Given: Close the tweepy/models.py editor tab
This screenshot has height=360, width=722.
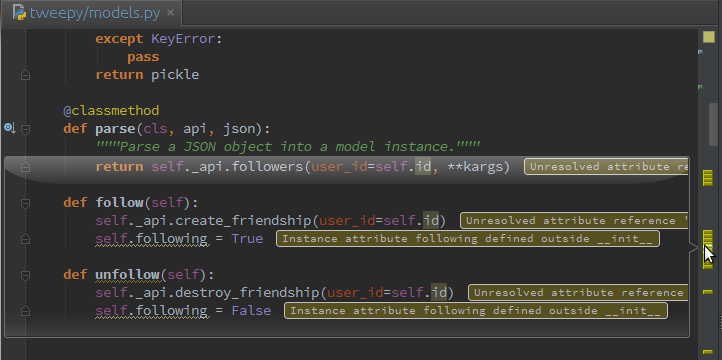Looking at the screenshot, I should (170, 12).
